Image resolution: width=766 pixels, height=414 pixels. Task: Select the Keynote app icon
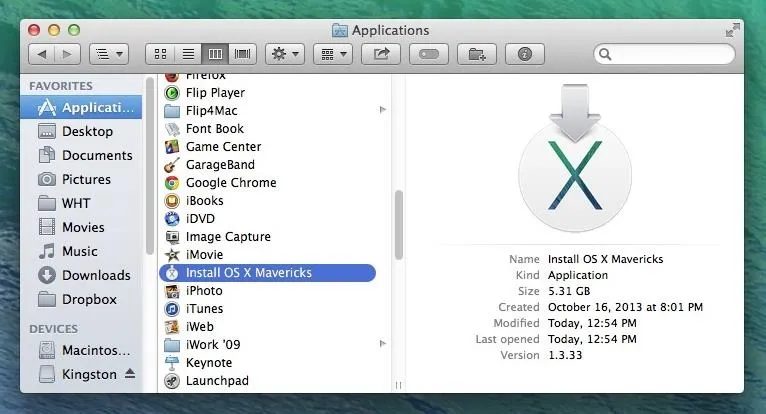[172, 363]
